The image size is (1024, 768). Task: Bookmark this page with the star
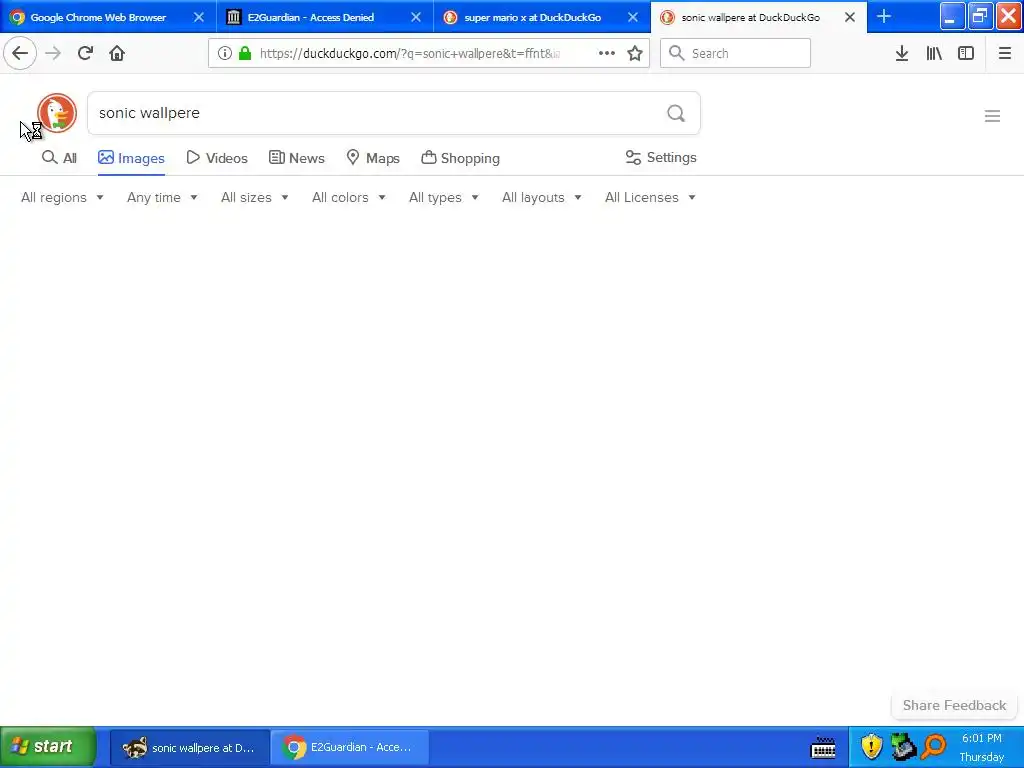pos(635,53)
